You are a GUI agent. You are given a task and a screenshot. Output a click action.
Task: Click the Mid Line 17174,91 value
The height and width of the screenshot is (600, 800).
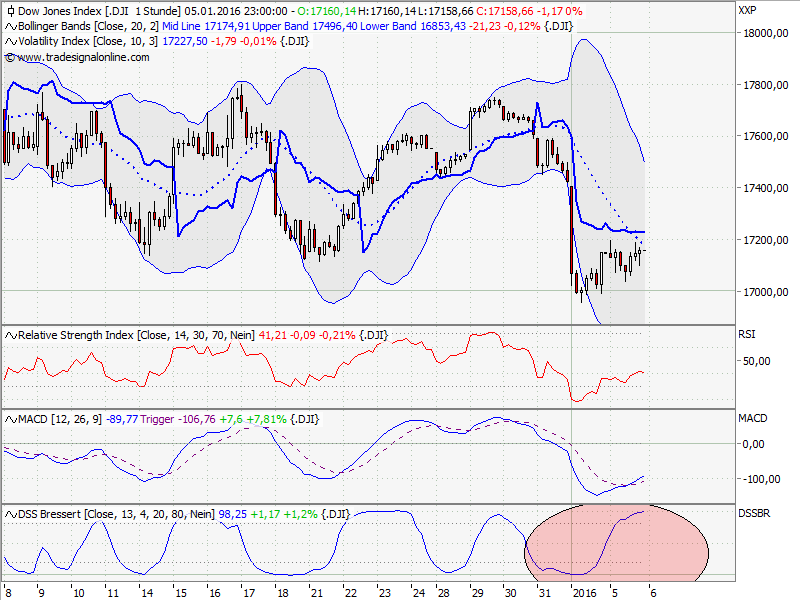(x=206, y=26)
